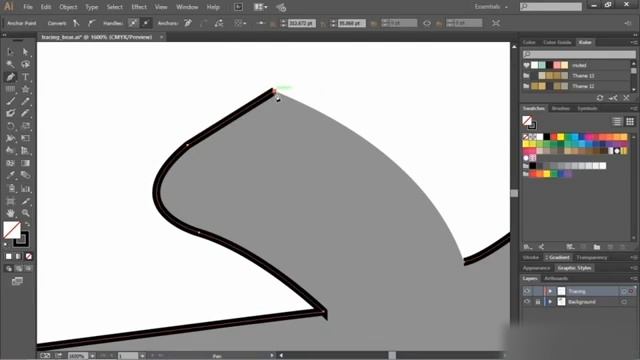Click the Fill color box in toolbar

(x=12, y=230)
